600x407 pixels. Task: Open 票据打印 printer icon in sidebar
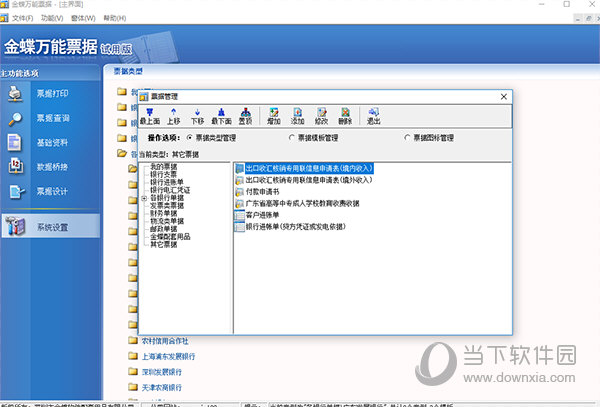(x=15, y=94)
